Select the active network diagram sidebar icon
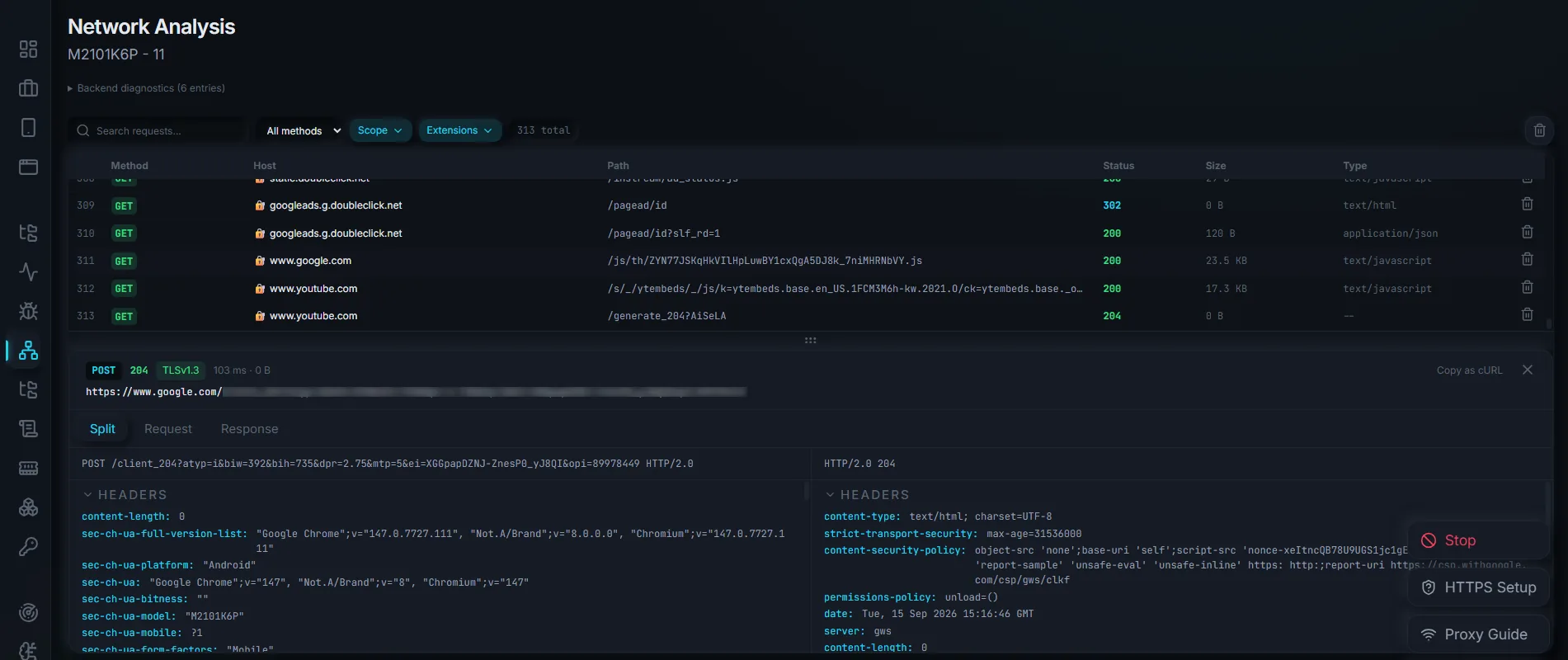This screenshot has width=1568, height=660. coord(28,350)
